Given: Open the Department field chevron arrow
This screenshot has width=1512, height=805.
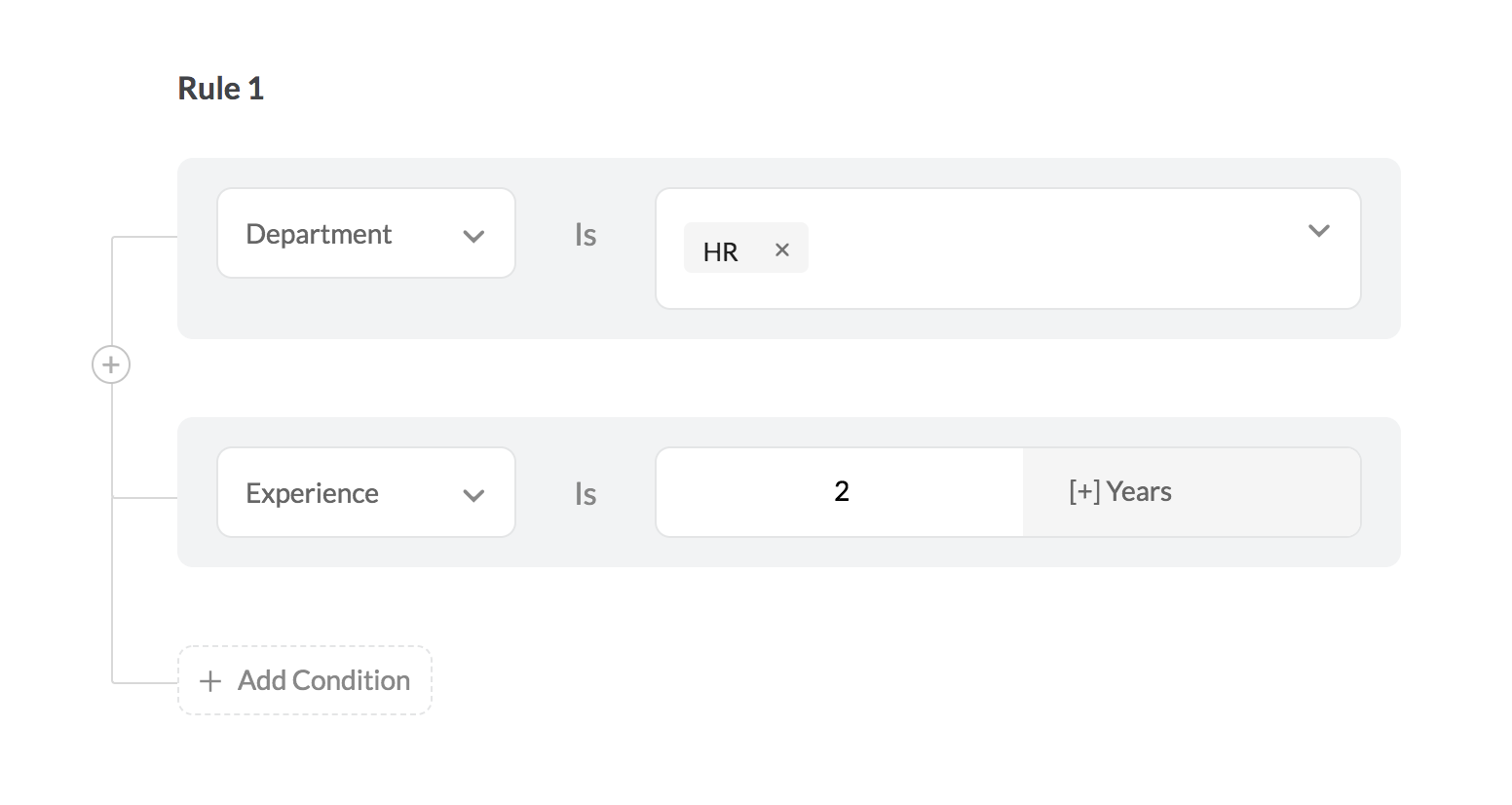Looking at the screenshot, I should coord(473,236).
